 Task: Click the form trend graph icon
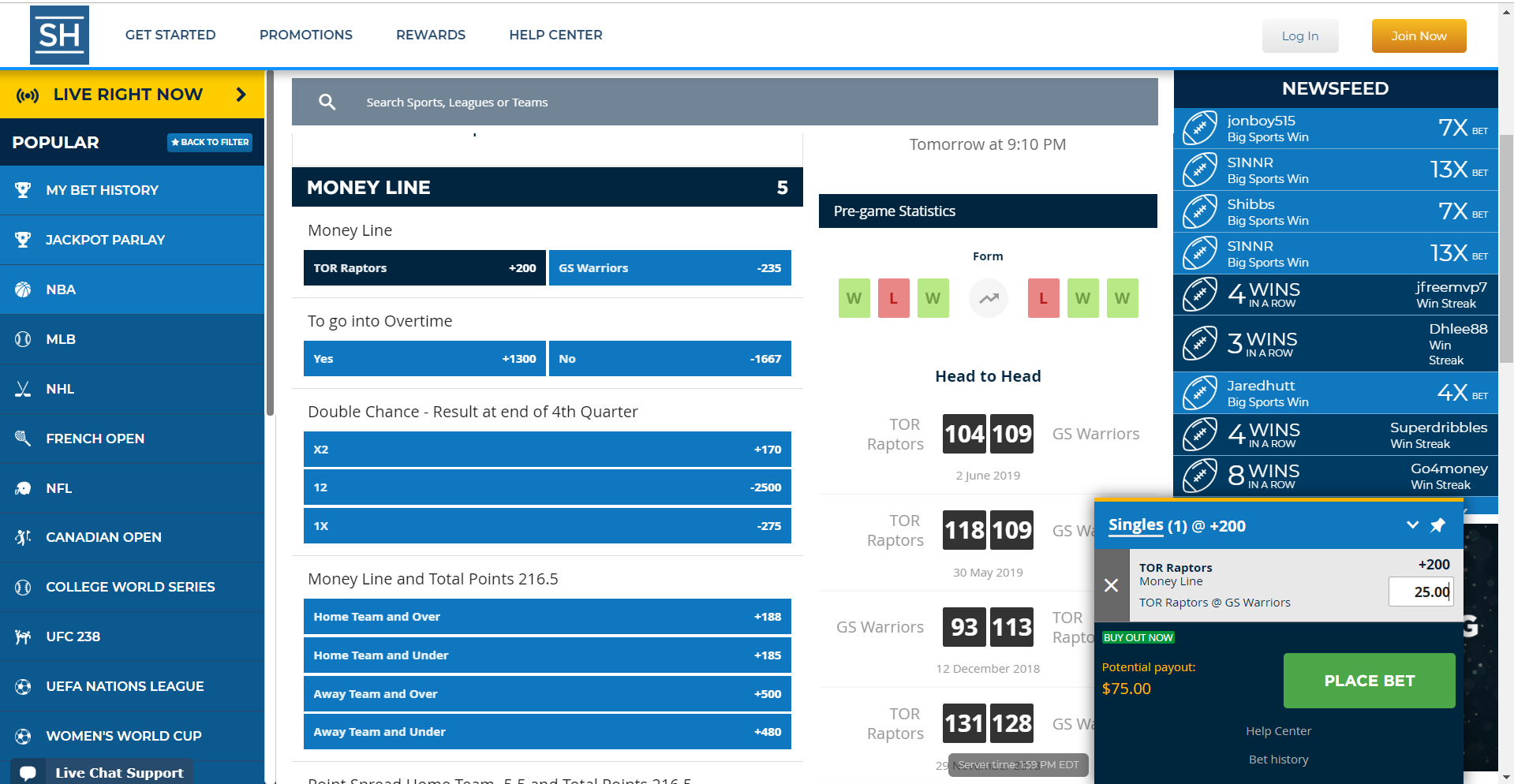coord(989,298)
